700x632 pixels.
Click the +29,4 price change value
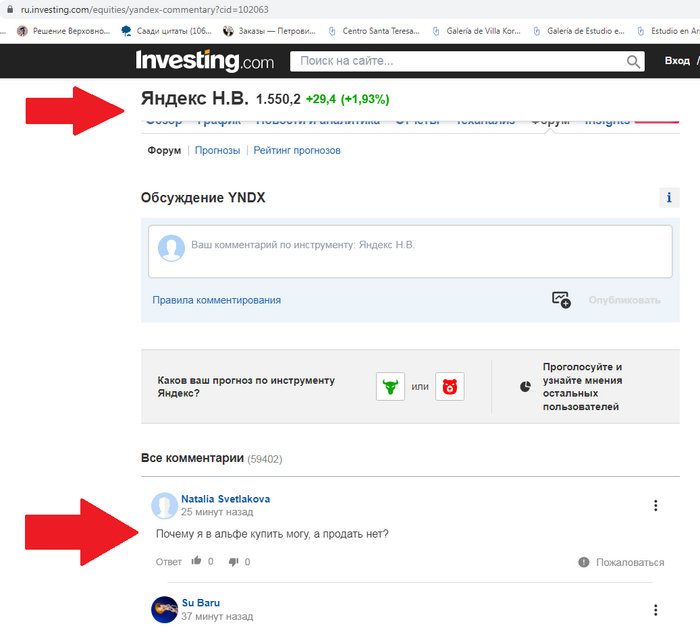click(x=321, y=99)
